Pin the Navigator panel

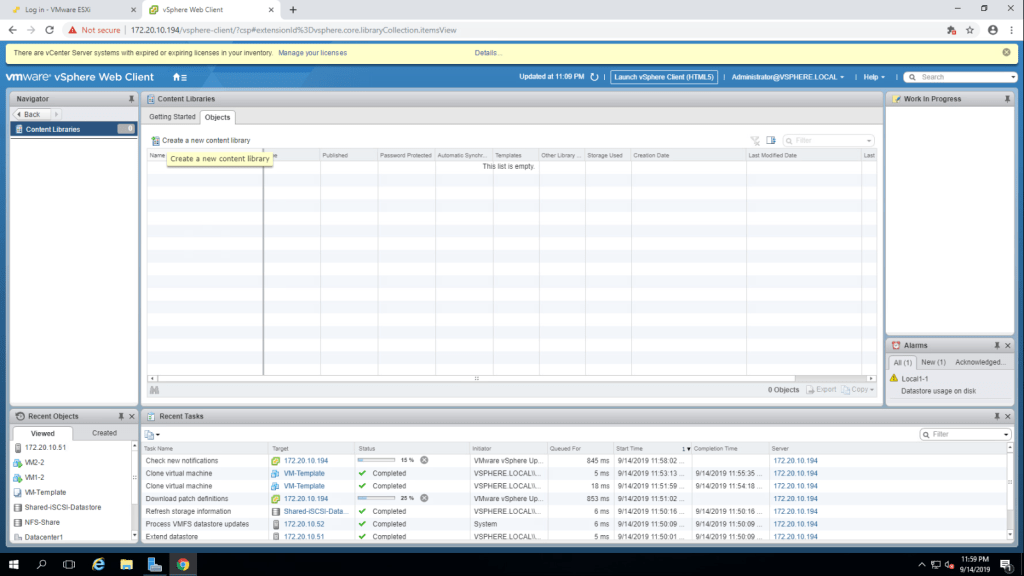[x=131, y=99]
